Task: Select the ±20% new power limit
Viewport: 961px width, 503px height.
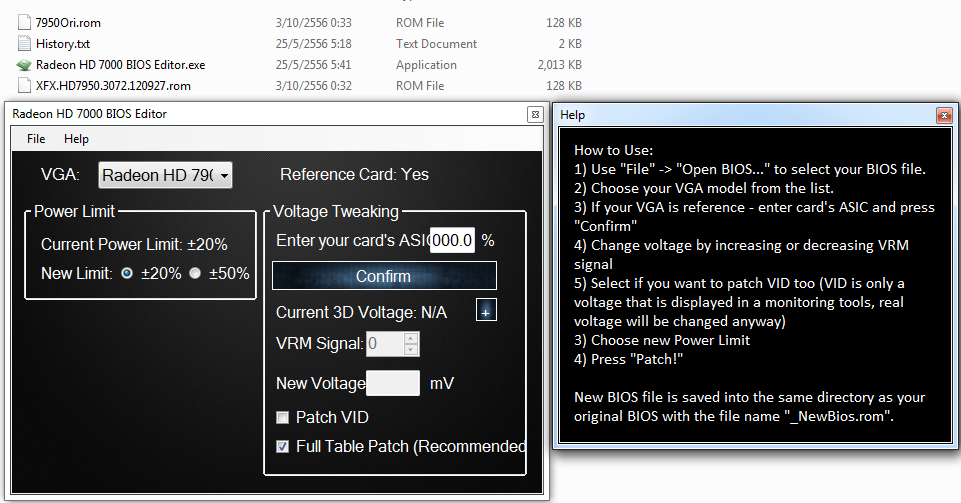Action: 127,273
